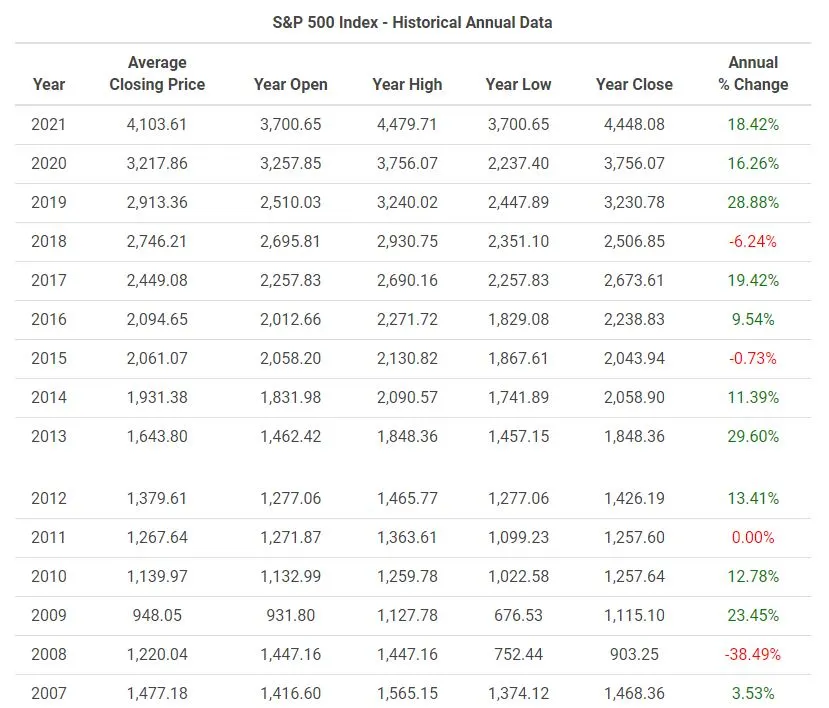Click the 2020 average closing price 3,217.86
Screen dimensions: 829x708
pyautogui.click(x=157, y=163)
